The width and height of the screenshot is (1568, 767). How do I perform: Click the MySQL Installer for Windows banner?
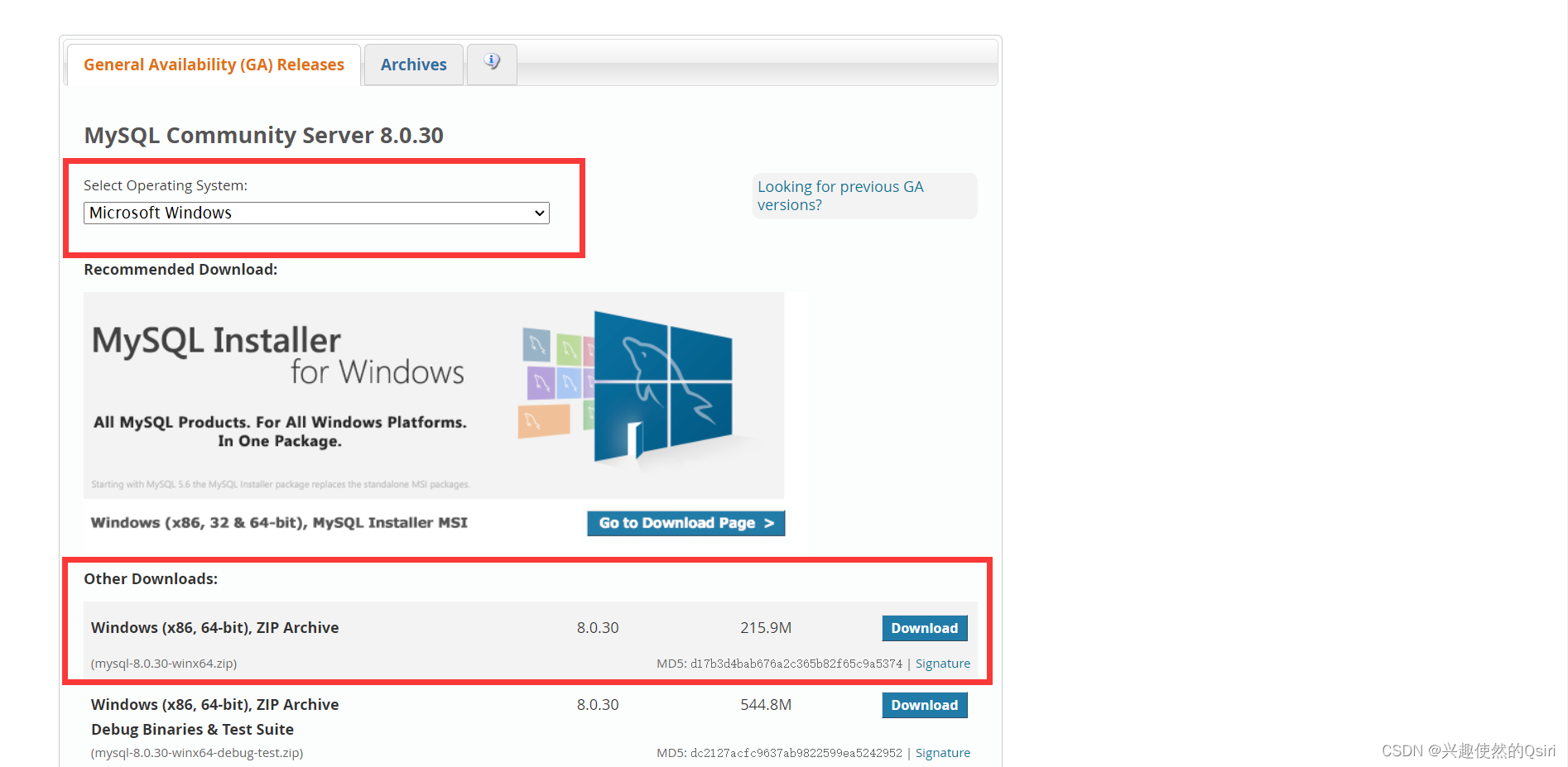point(434,395)
